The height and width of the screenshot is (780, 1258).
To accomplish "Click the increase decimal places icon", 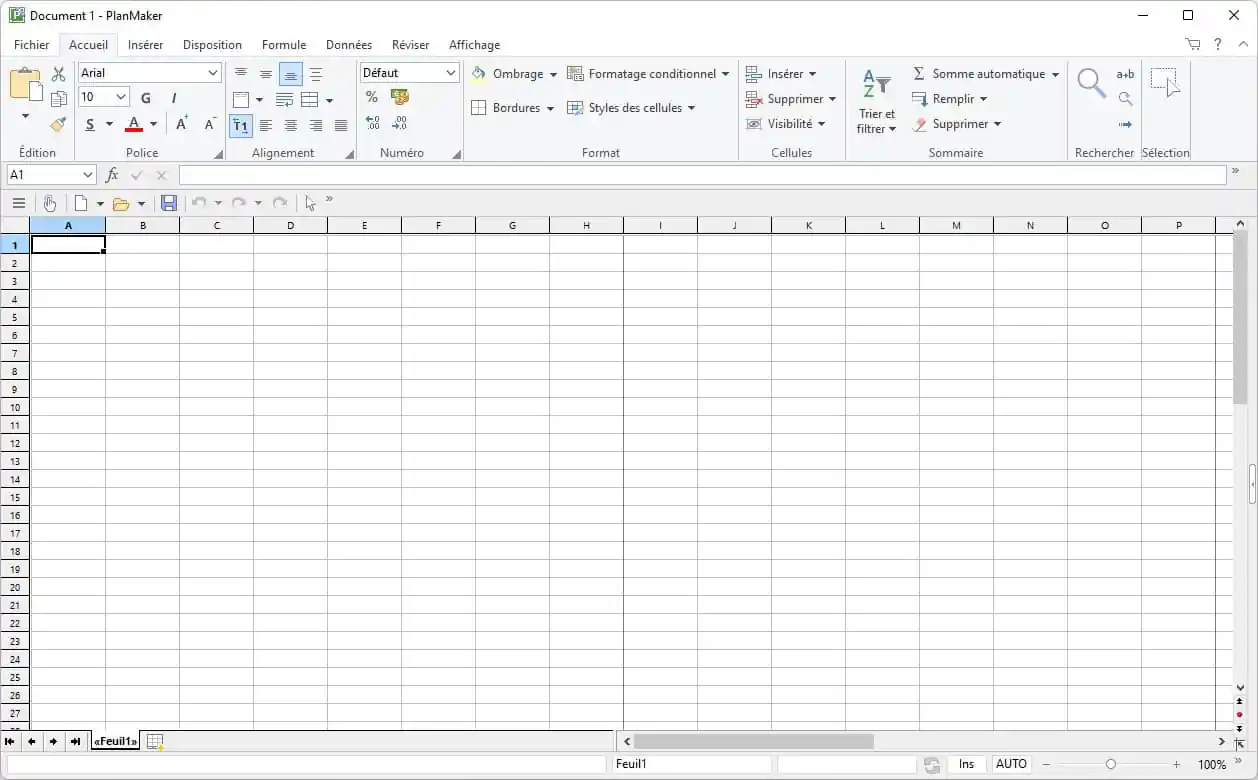I will 372,123.
